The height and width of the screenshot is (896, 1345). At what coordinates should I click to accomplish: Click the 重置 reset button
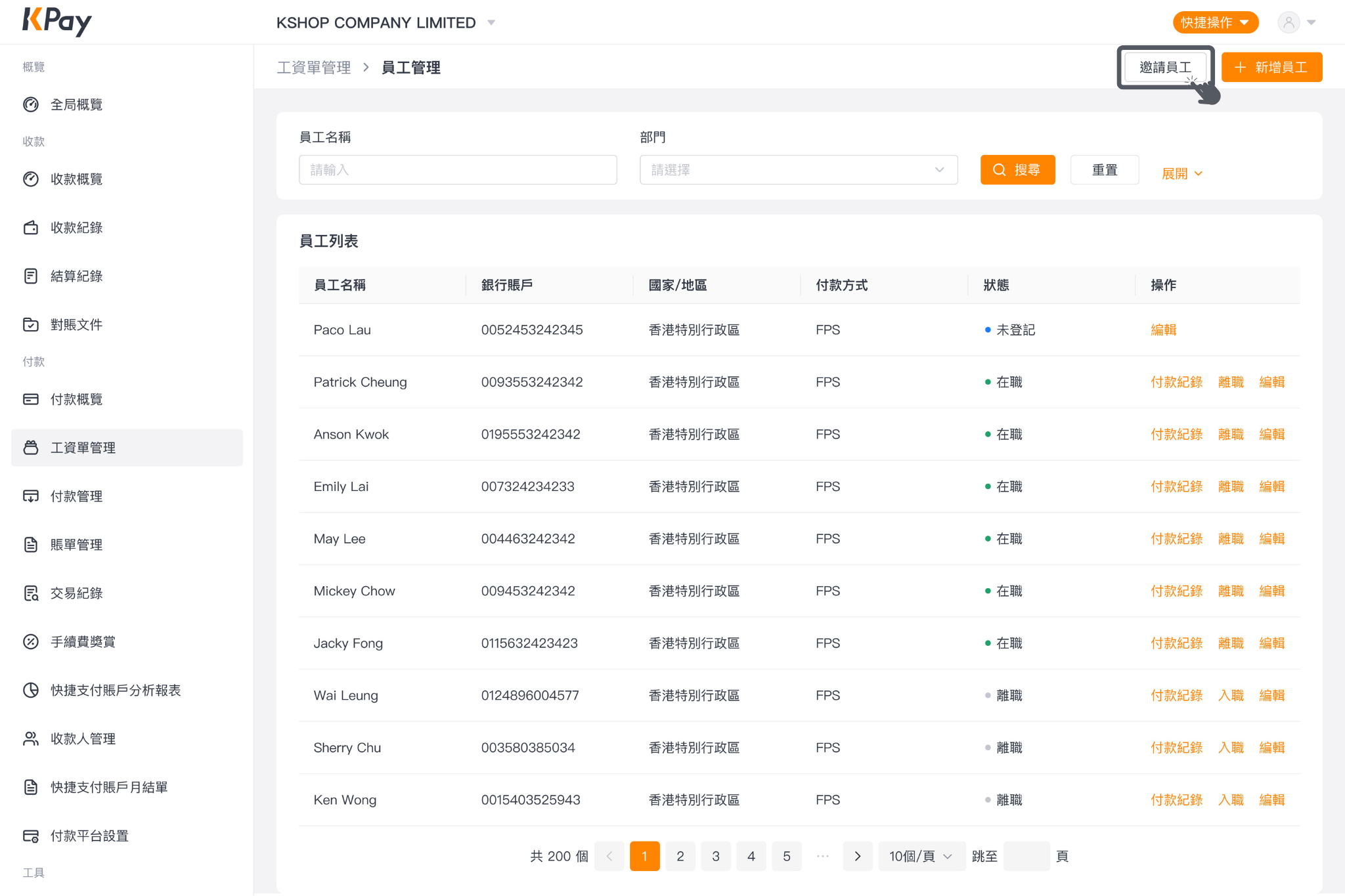pos(1105,170)
